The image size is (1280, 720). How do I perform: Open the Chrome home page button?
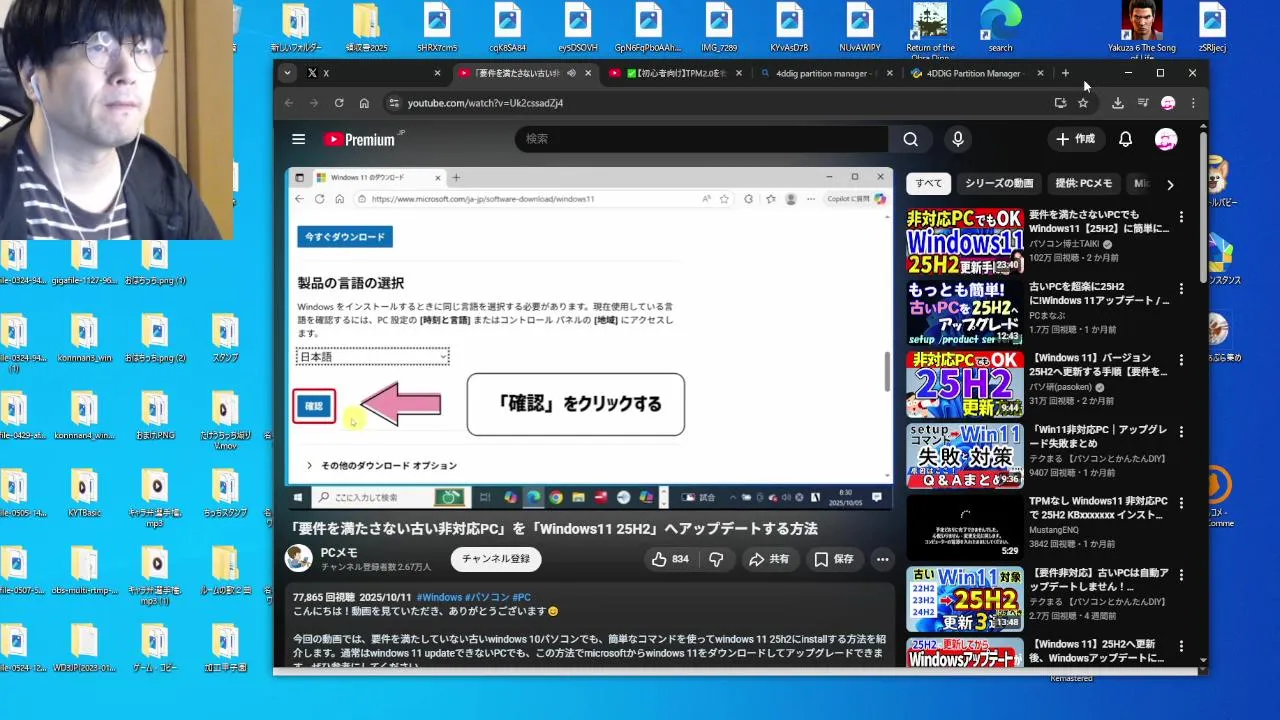(364, 103)
